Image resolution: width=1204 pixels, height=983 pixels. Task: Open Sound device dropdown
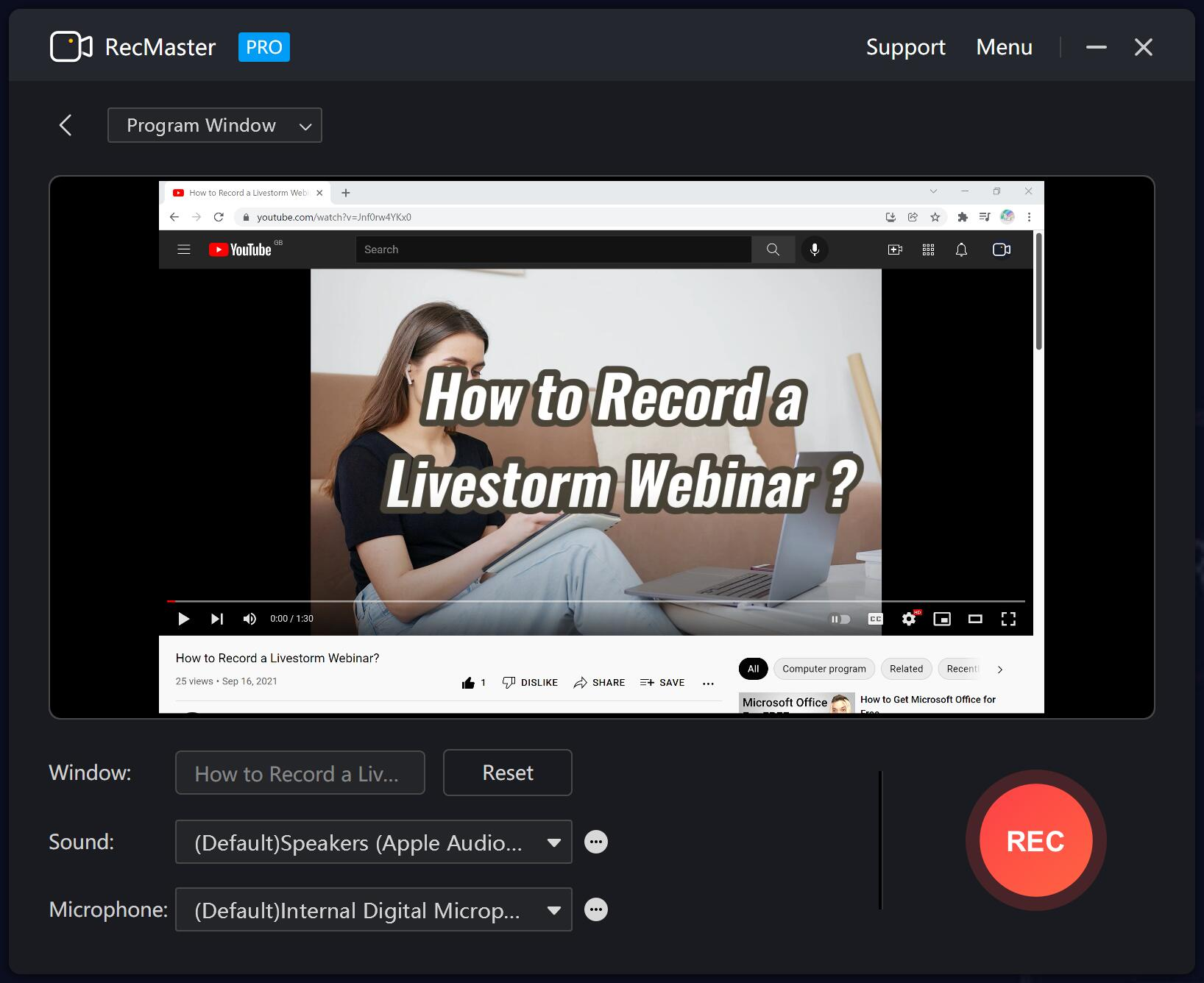[374, 842]
